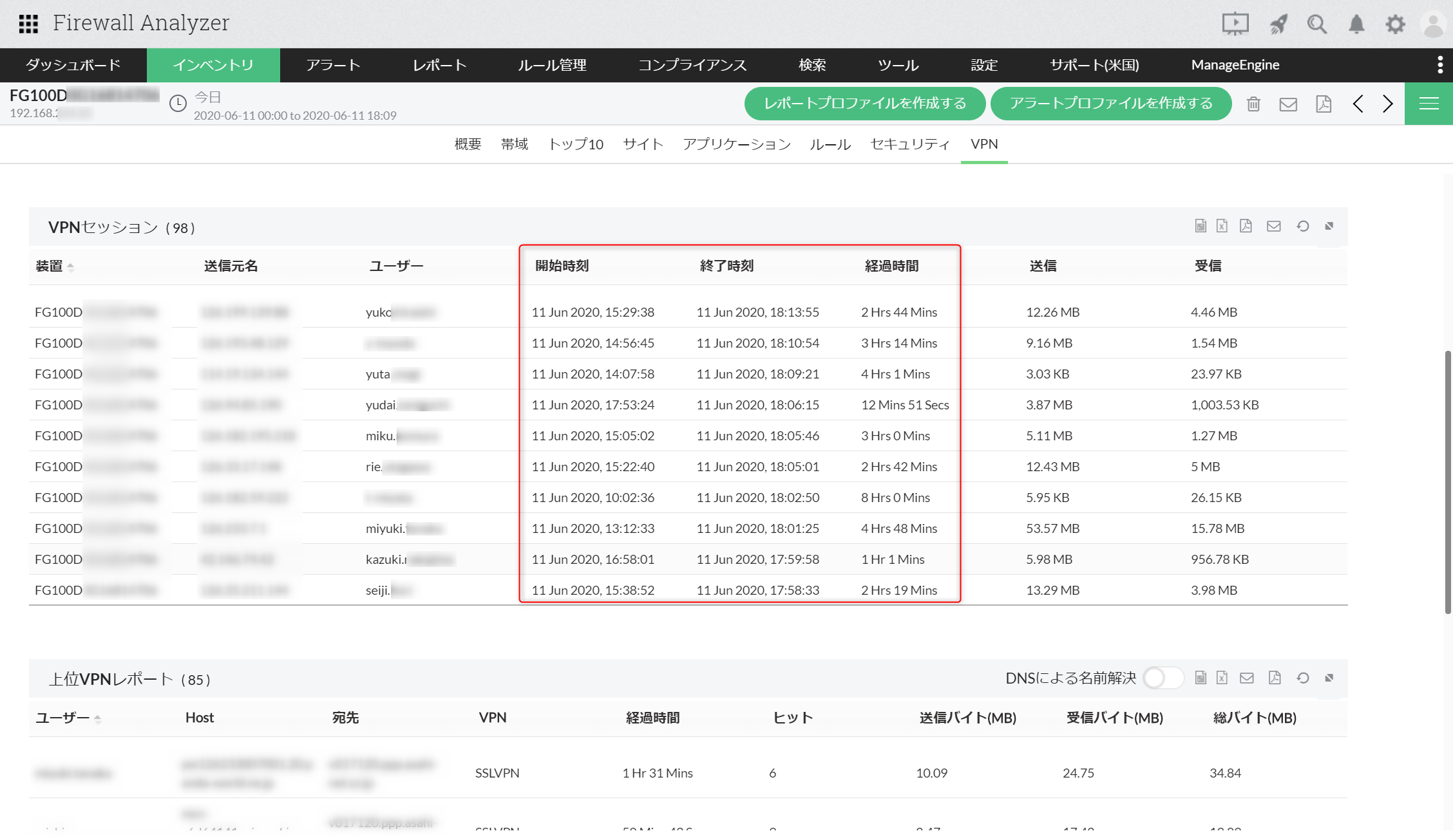This screenshot has width=1453, height=840.
Task: Click アラートプロファイルを作成する button
Action: tap(1111, 104)
